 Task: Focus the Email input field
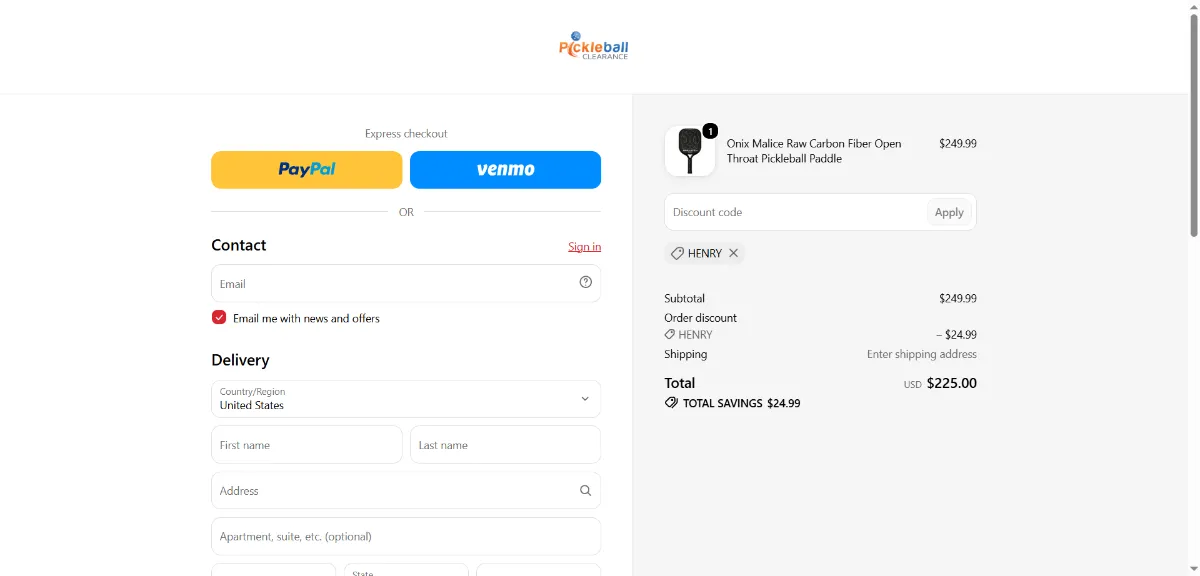pos(406,283)
